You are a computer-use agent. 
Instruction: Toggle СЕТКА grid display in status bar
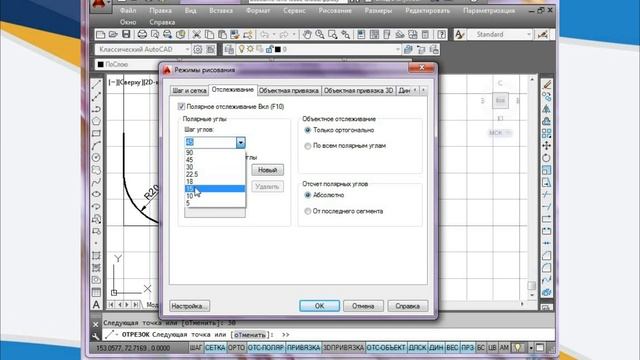coord(215,348)
